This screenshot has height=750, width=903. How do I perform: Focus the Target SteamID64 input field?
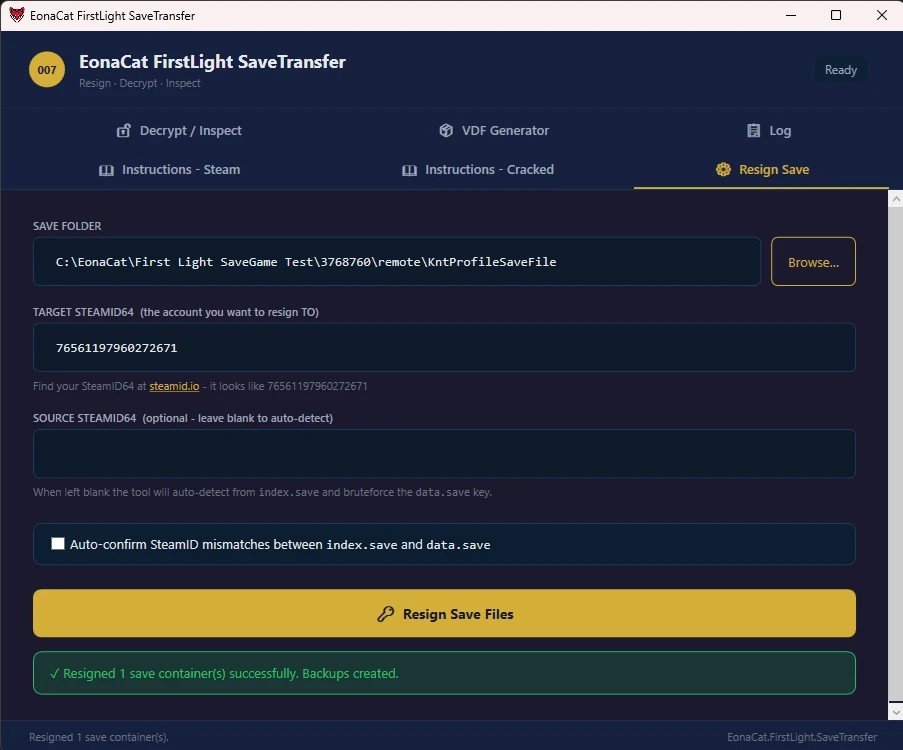[444, 347]
